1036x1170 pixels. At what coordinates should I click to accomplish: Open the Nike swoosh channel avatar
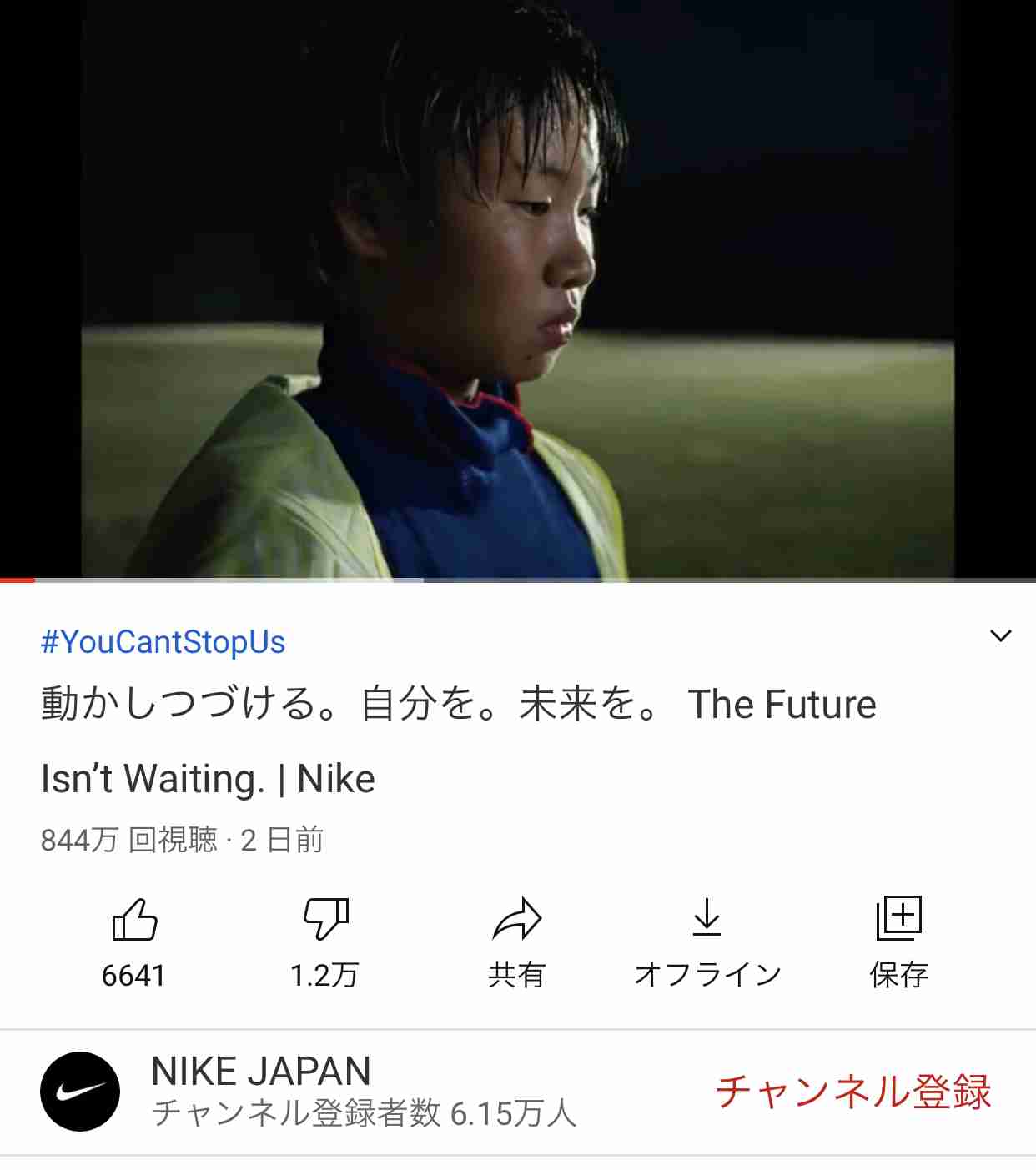80,1092
